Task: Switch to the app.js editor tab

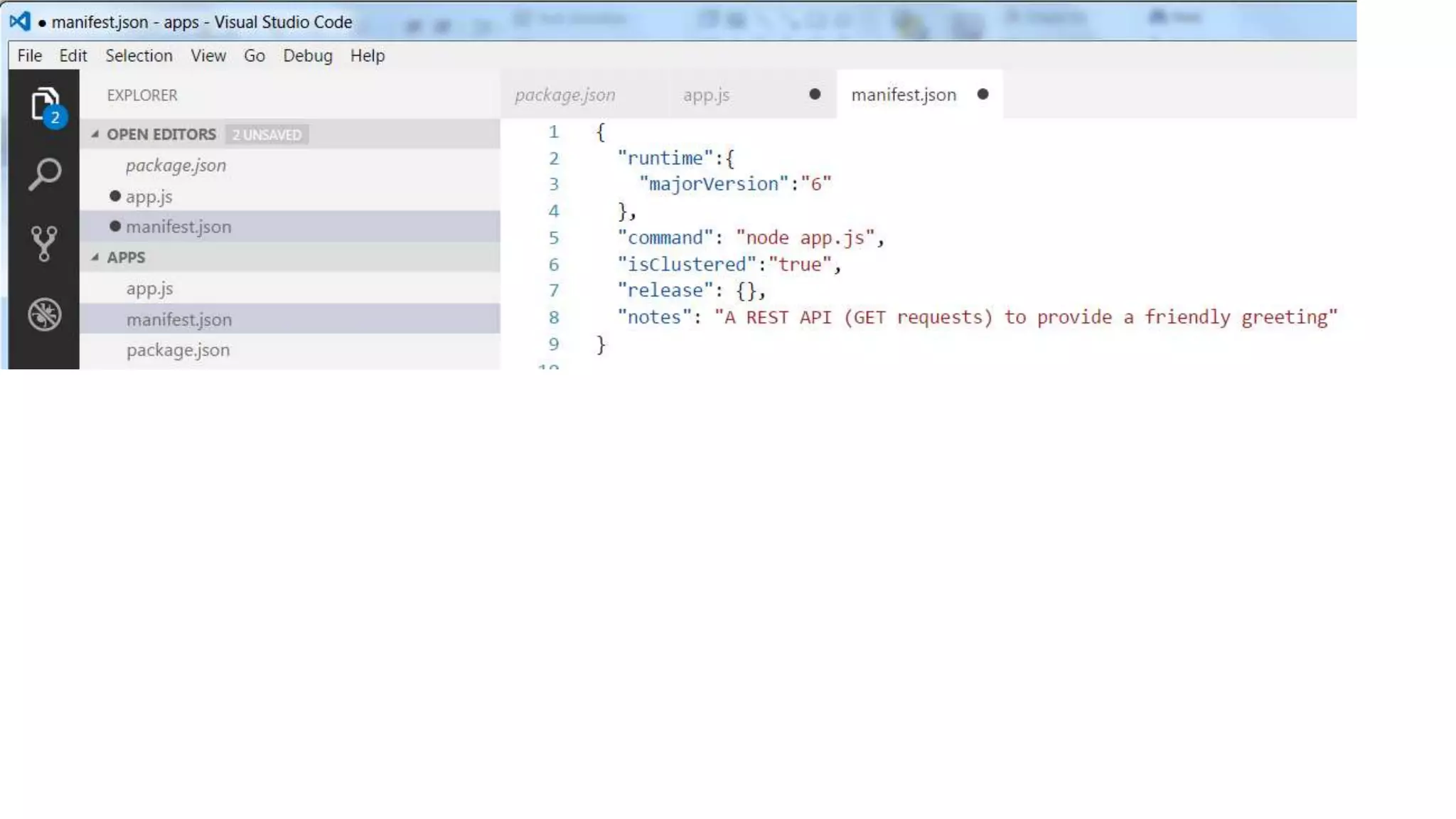Action: tap(706, 95)
